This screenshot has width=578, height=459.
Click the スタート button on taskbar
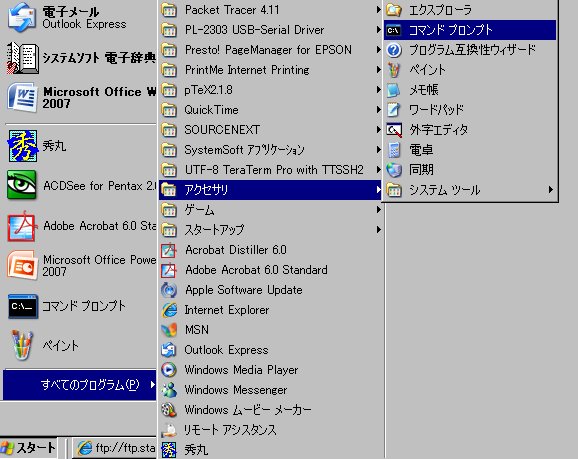28,448
